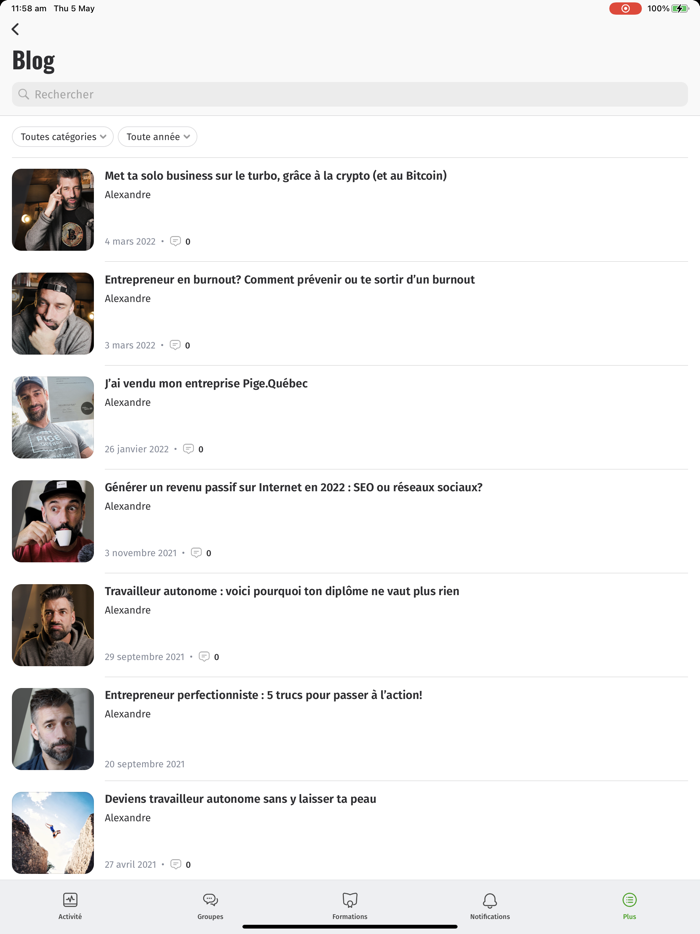The height and width of the screenshot is (934, 700).
Task: Focus the Rechercher search field
Action: click(350, 94)
